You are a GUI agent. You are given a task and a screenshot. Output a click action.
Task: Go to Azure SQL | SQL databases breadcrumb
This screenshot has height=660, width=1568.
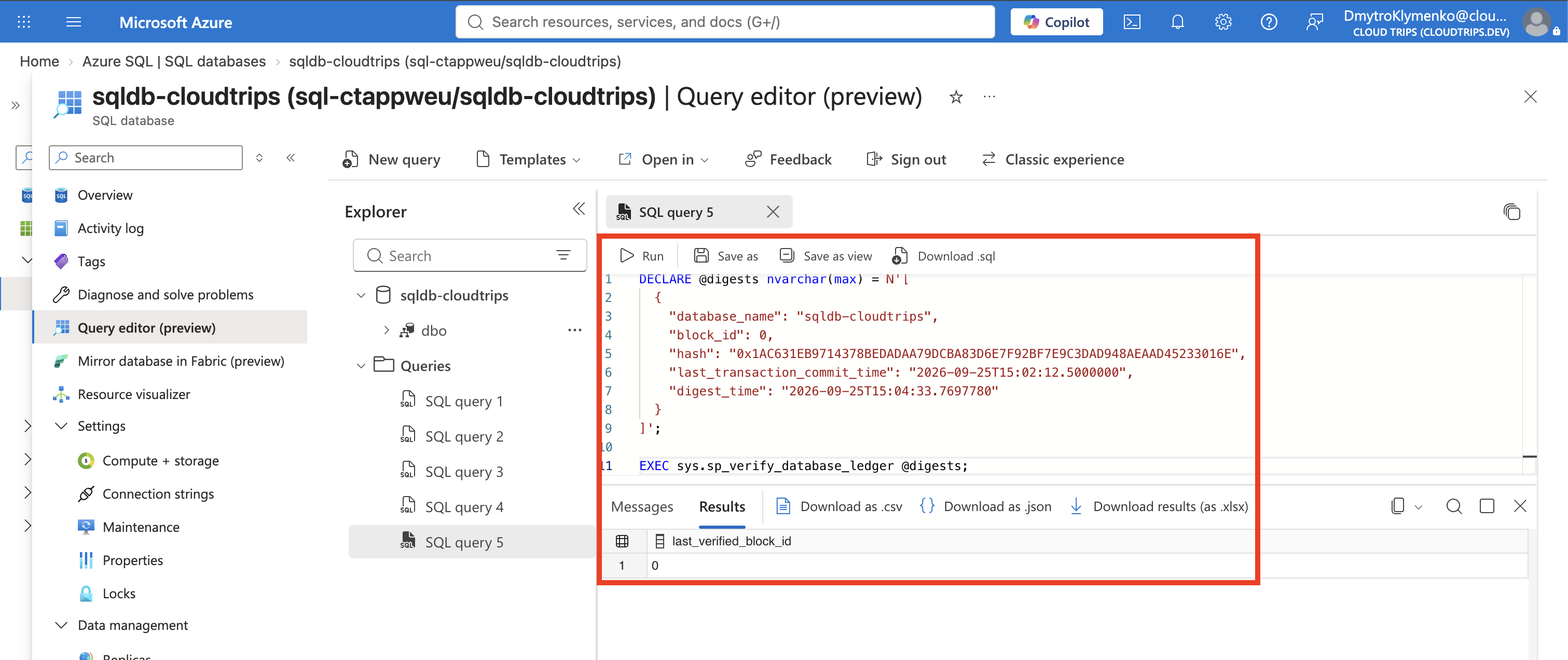click(x=174, y=62)
